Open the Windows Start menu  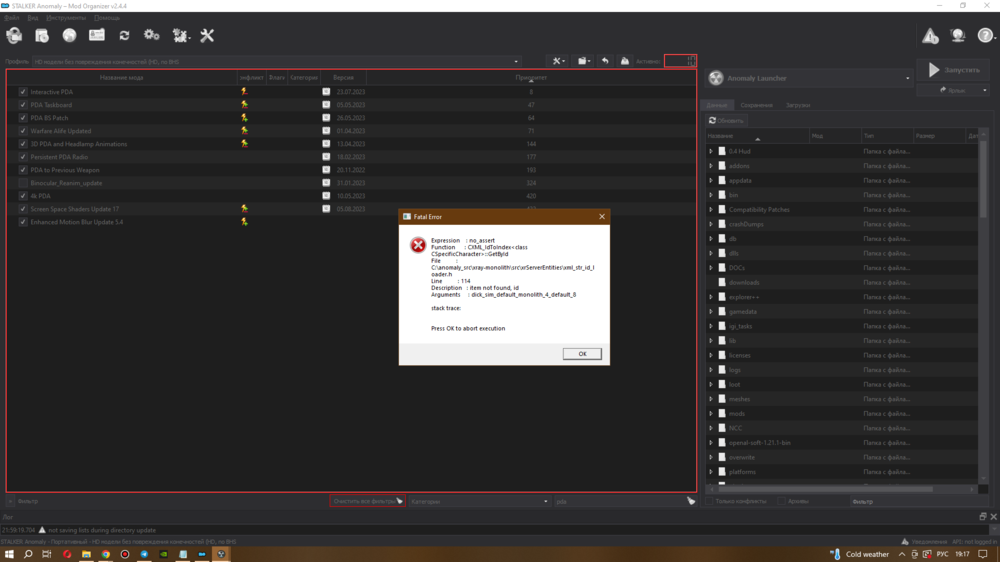tap(9, 554)
